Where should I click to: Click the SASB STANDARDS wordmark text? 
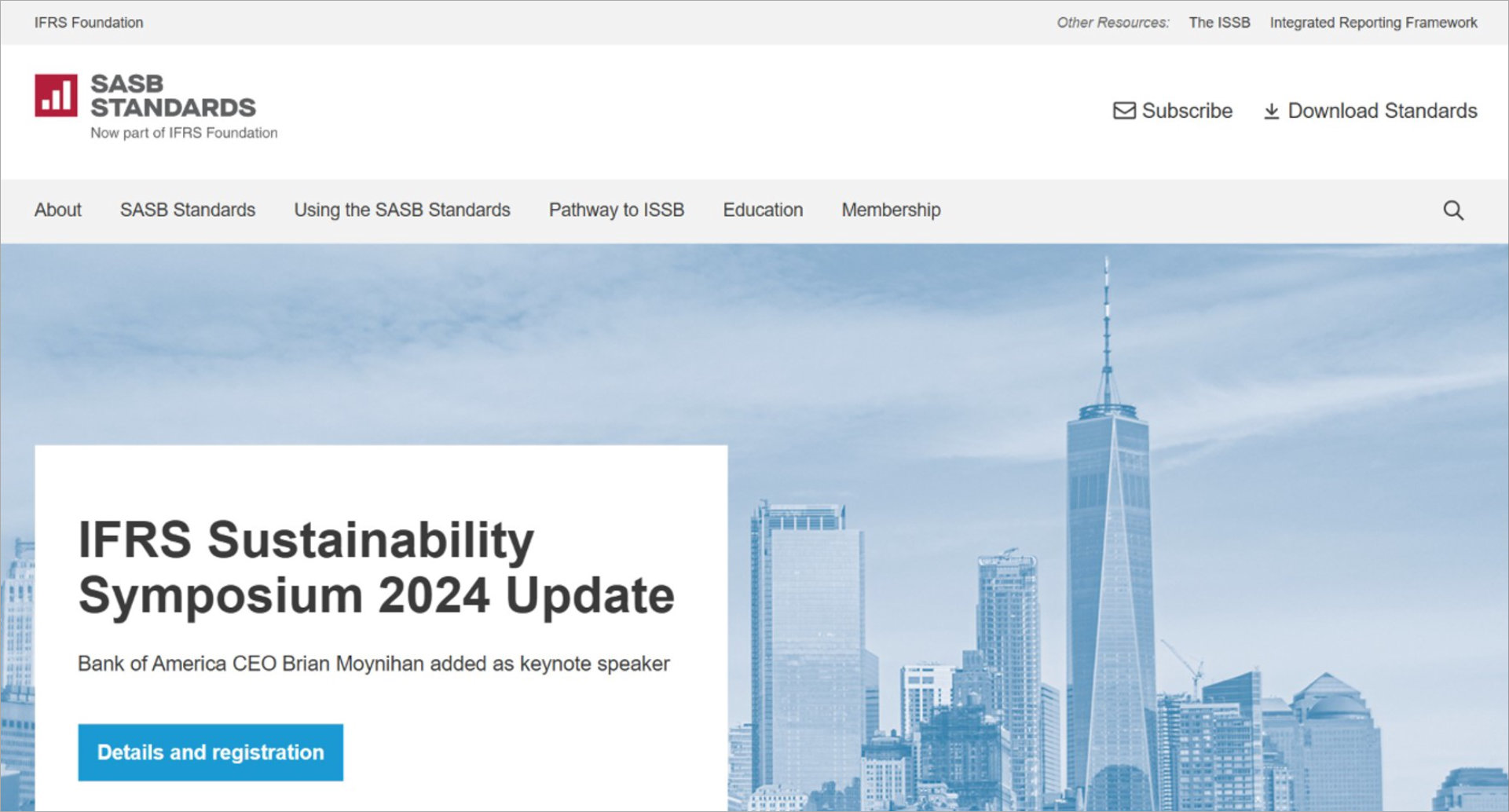coord(173,96)
